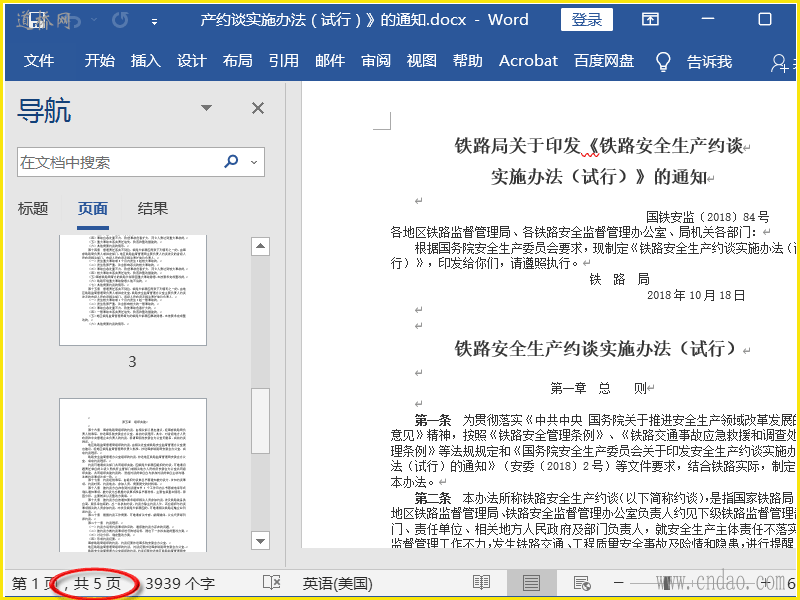Screen dimensions: 800x600
Task: Open Ribbon Display Options icon
Action: point(650,19)
